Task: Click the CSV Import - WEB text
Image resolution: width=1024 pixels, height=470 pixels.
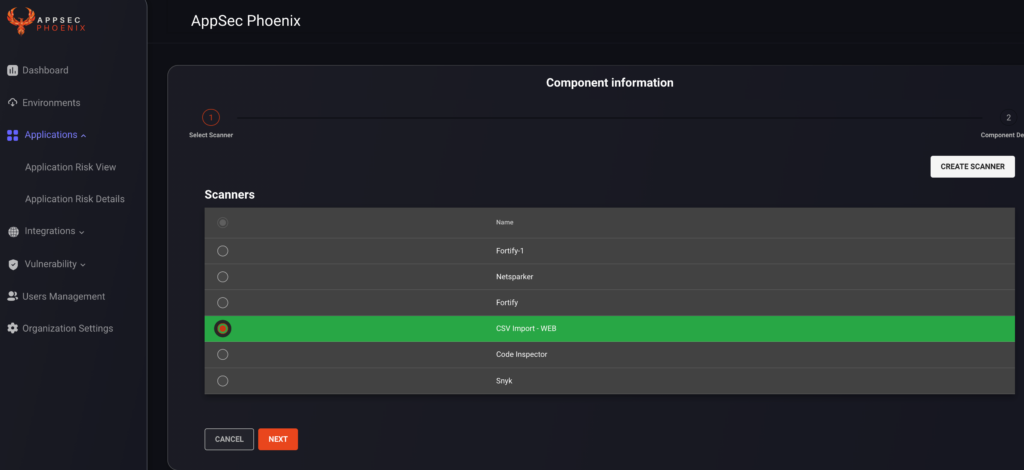Action: click(x=526, y=329)
